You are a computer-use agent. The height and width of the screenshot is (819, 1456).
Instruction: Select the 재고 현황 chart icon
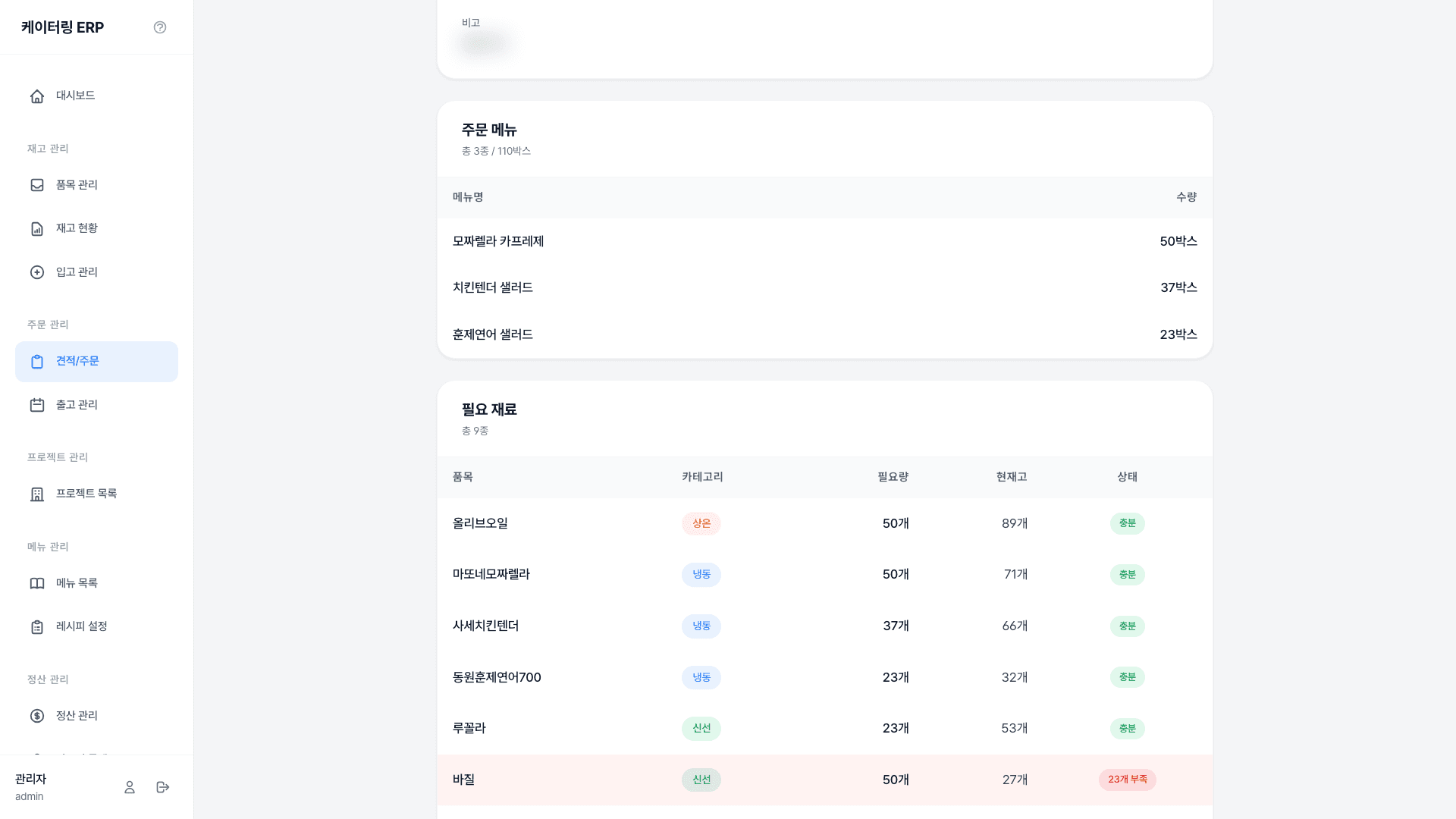(37, 229)
